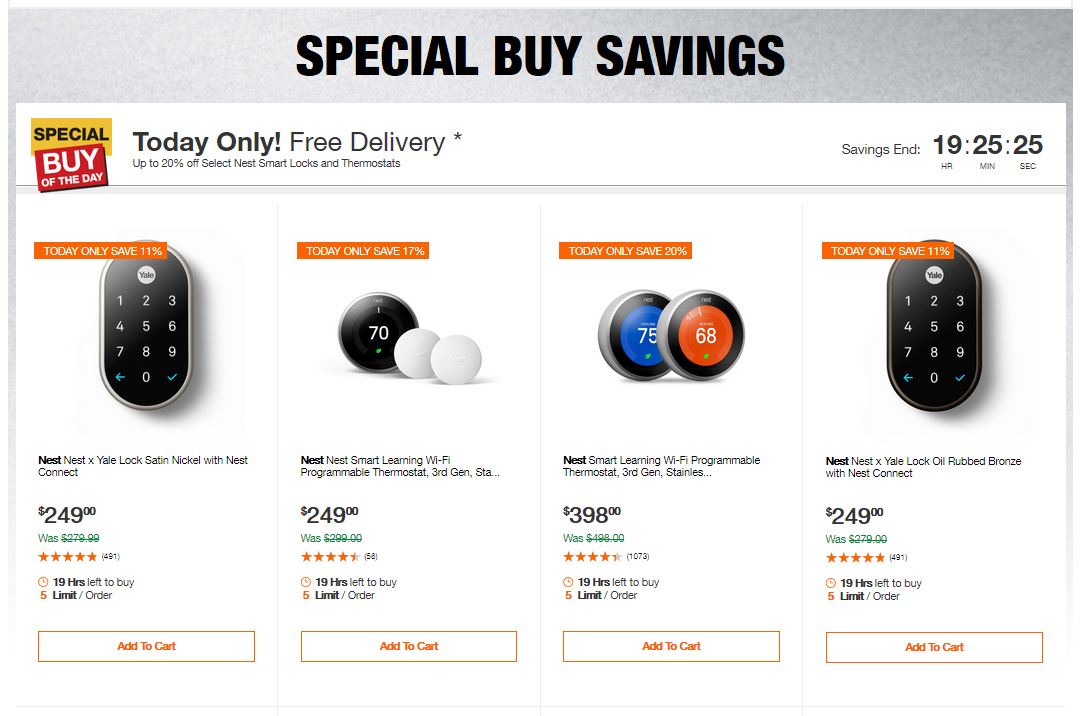Image resolution: width=1083 pixels, height=716 pixels.
Task: Add the $398 Nest thermostat to cart
Action: click(x=671, y=646)
